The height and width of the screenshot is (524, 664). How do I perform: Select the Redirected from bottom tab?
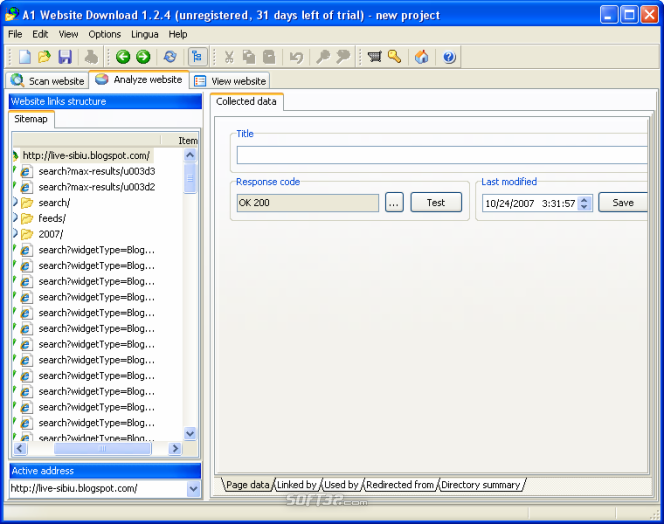pos(400,485)
